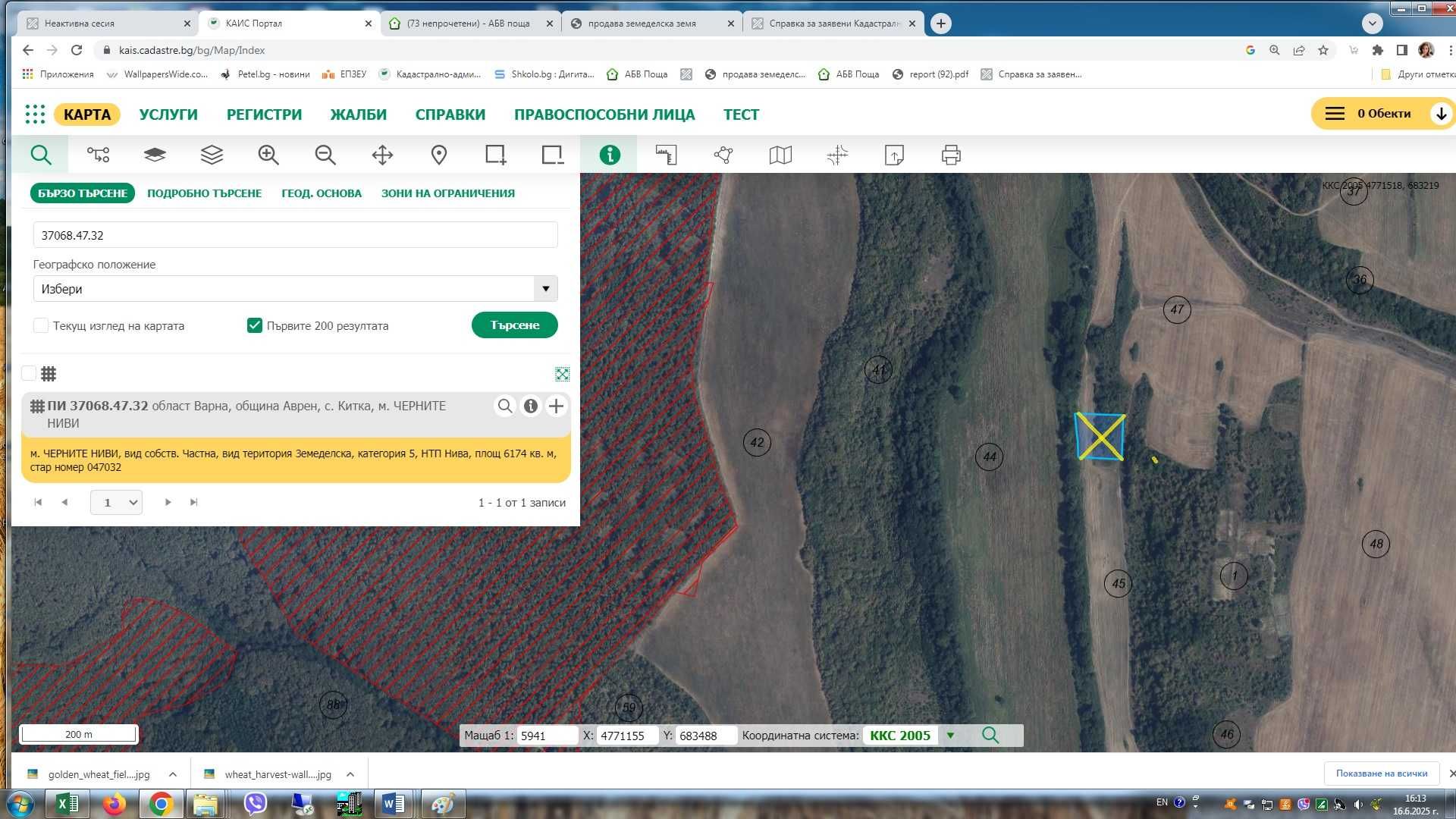Image resolution: width=1456 pixels, height=819 pixels.
Task: Uncheck 'Първите 200 резултата' checkbox
Action: (x=255, y=326)
